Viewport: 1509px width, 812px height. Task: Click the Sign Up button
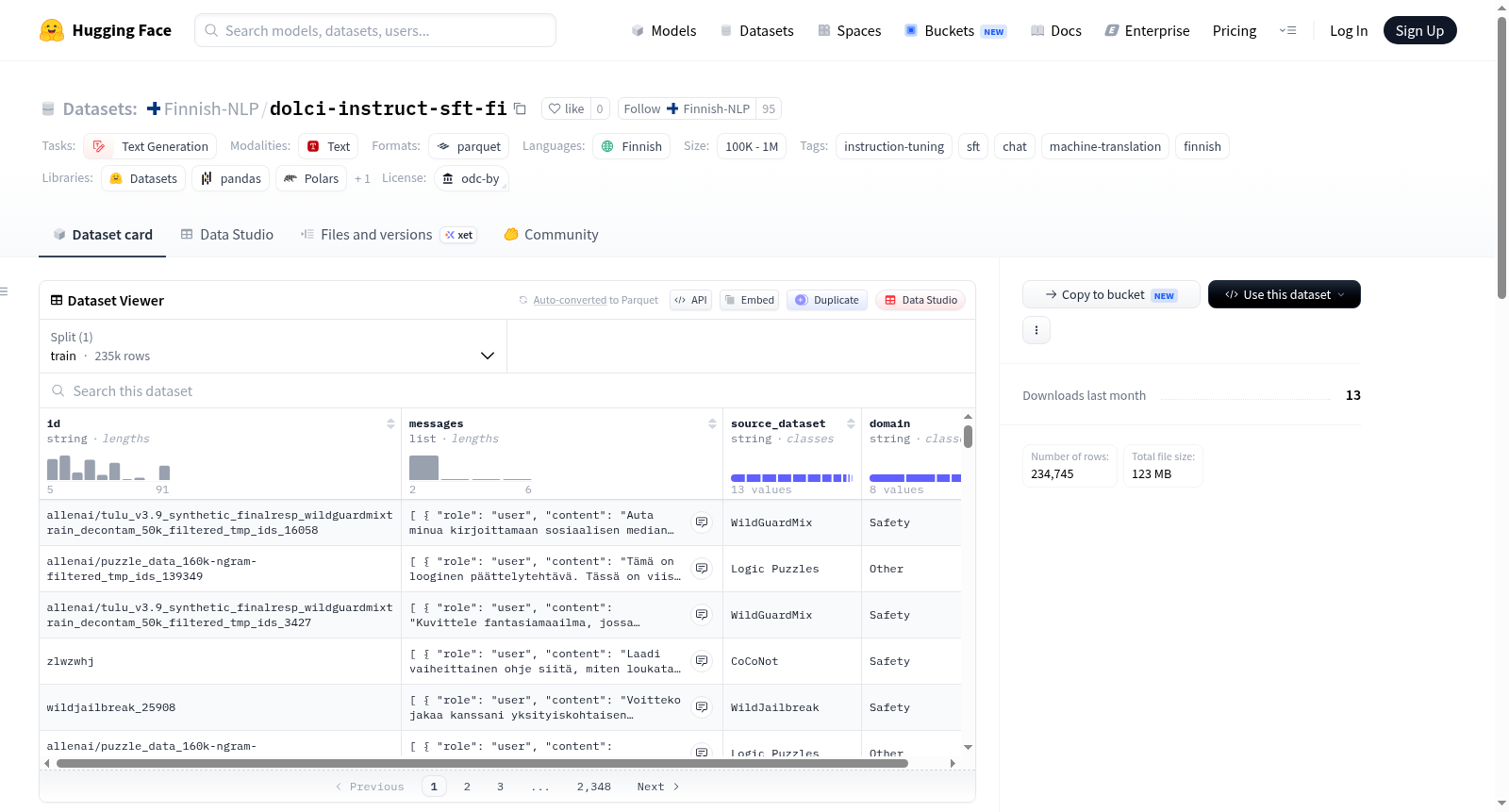pos(1419,30)
